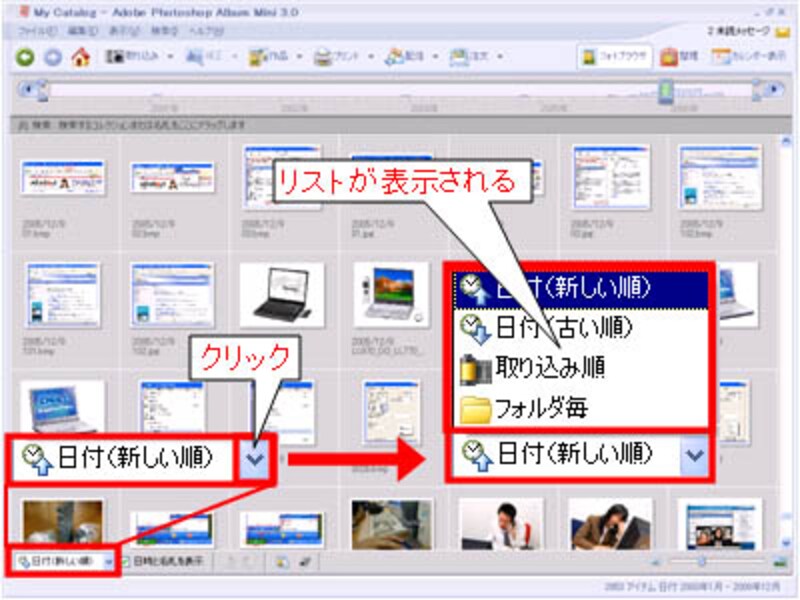Screen dimensions: 800x600
Task: Return to the Home view via the house icon
Action: (81, 57)
